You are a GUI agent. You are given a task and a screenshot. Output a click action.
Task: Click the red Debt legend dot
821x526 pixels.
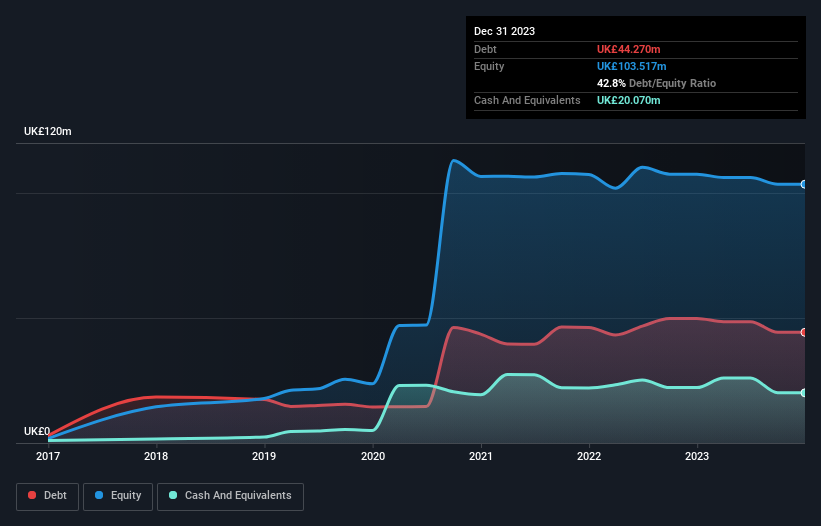(32, 495)
